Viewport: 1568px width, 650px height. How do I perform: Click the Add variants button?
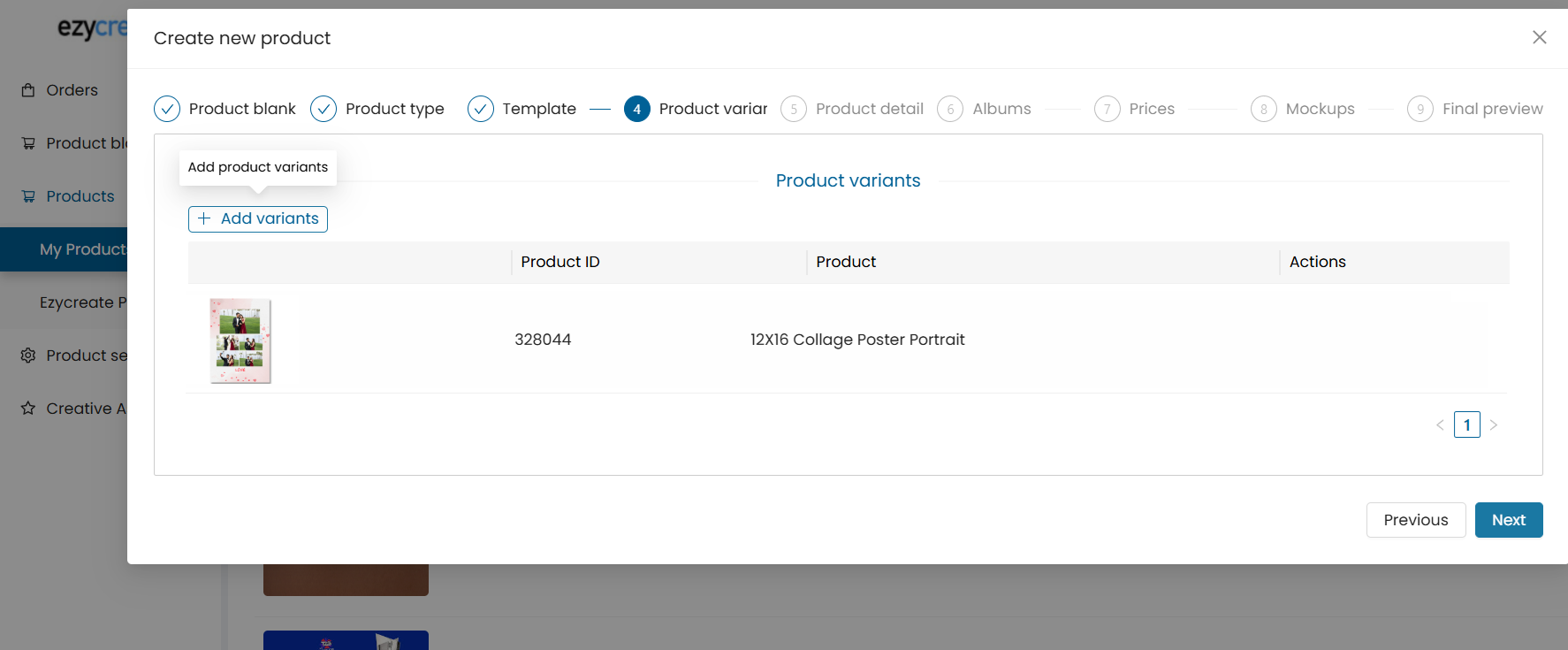(x=258, y=219)
